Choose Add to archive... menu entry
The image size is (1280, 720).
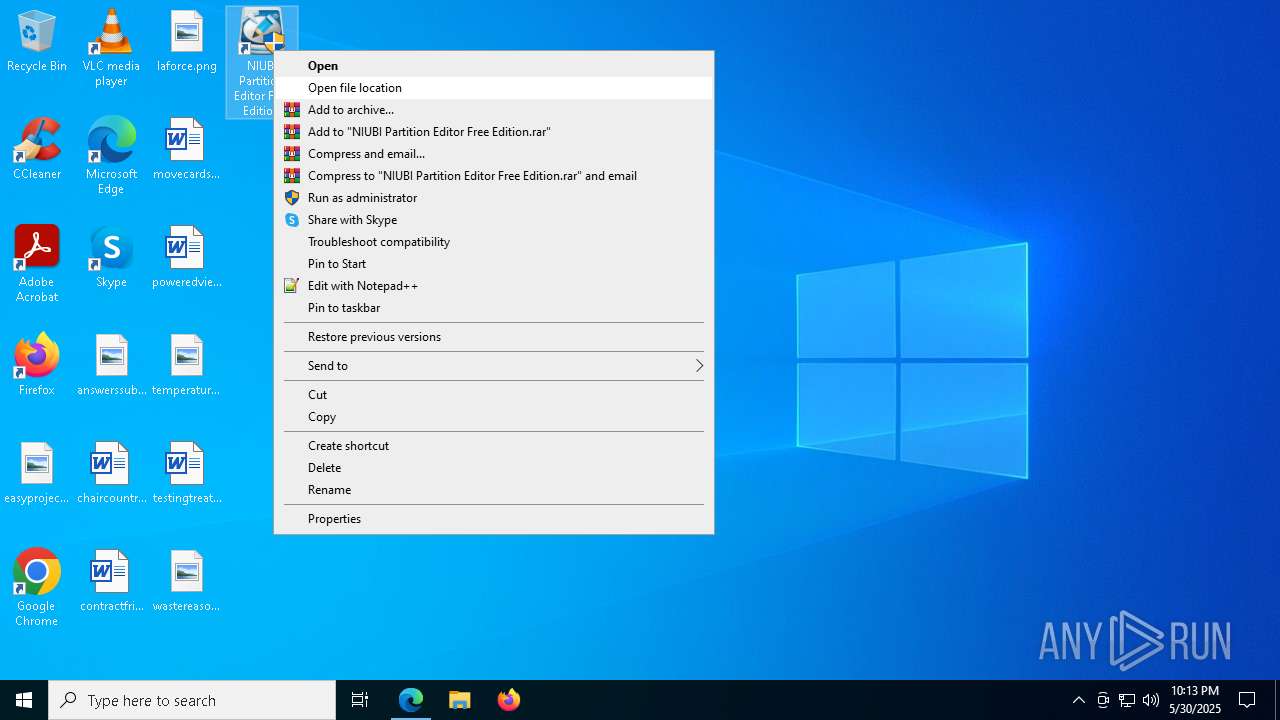pyautogui.click(x=494, y=110)
